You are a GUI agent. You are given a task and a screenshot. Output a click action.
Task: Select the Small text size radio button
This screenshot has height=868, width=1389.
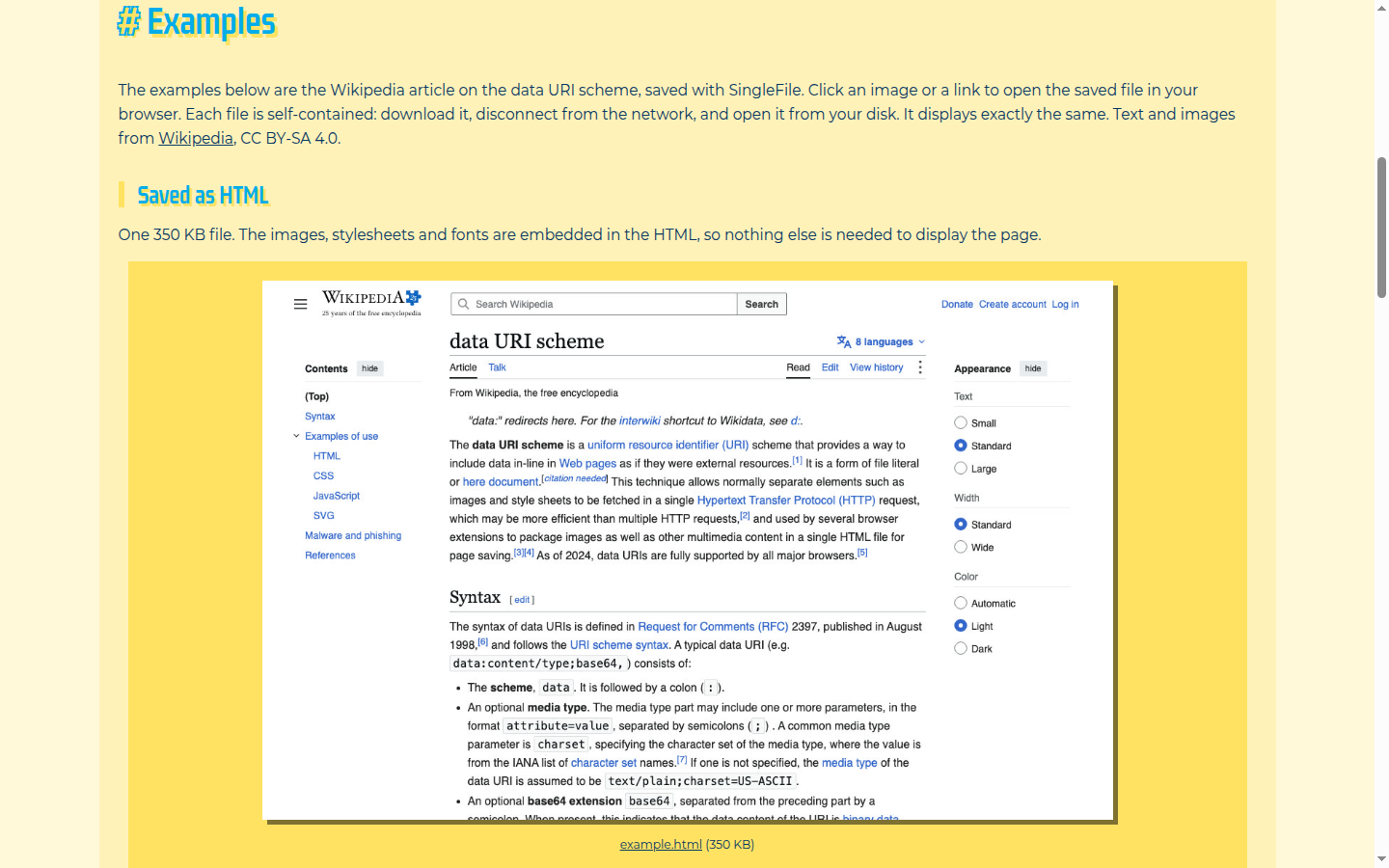pyautogui.click(x=961, y=422)
